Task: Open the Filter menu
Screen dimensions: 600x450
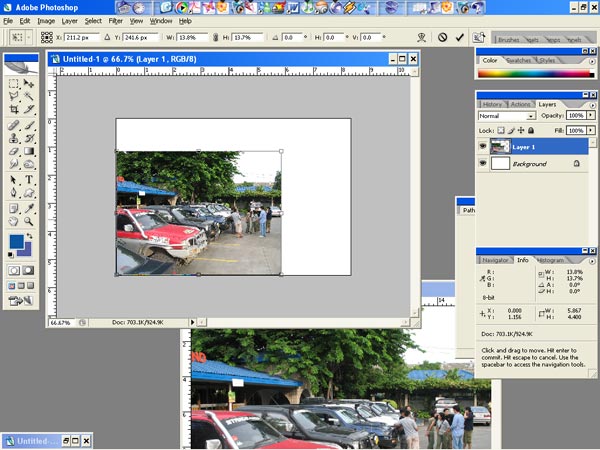Action: click(116, 20)
